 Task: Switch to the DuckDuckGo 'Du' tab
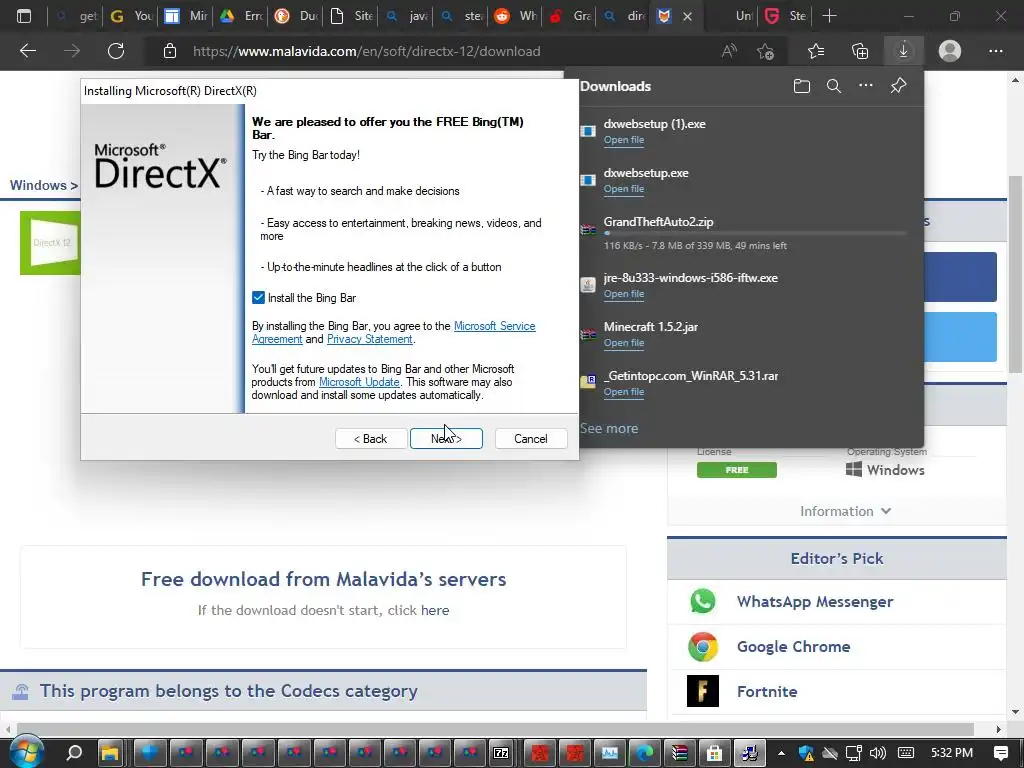click(295, 16)
